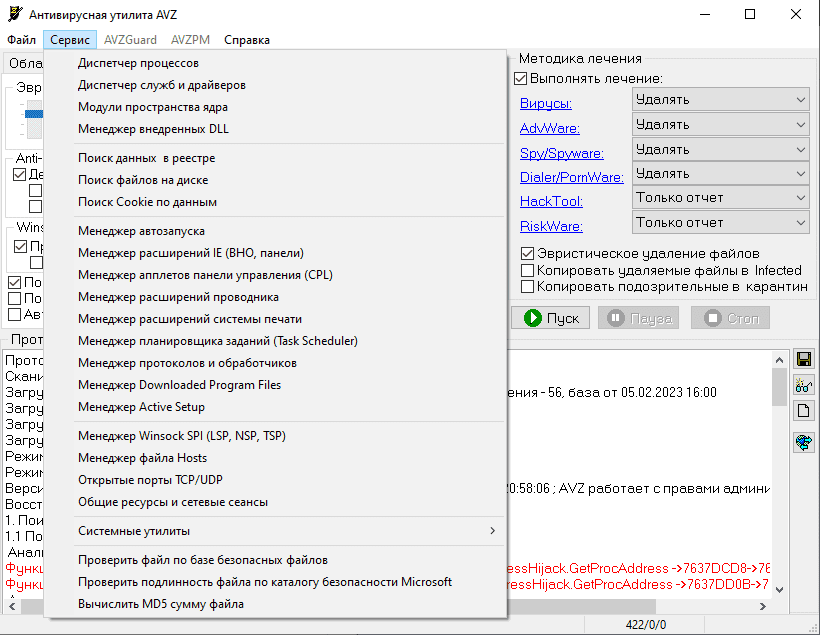Open the Dialer/PornWare action dropdown
Image resolution: width=820 pixels, height=635 pixels.
pos(721,174)
